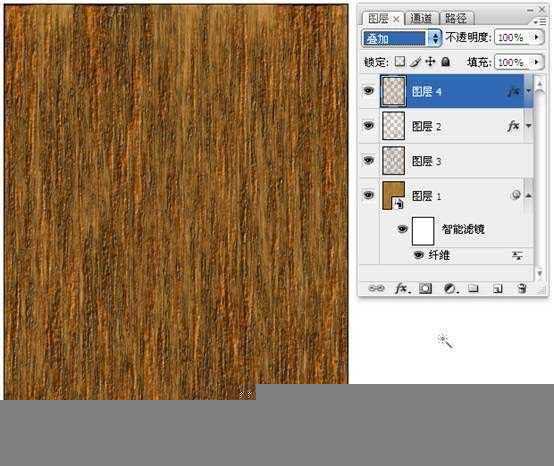Expand layer effects arrow on 图层 4
This screenshot has width=554, height=466.
[x=529, y=91]
